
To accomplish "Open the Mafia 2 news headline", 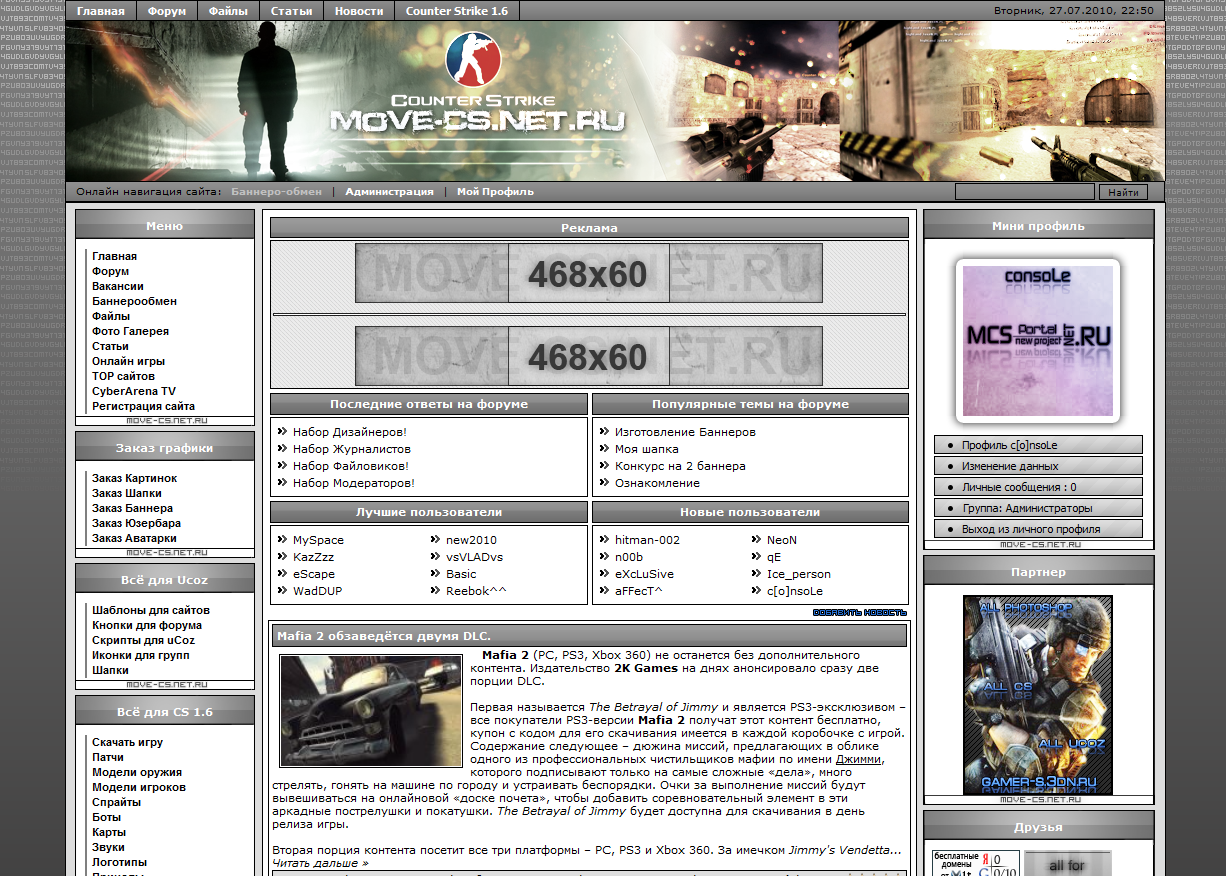I will pos(384,636).
